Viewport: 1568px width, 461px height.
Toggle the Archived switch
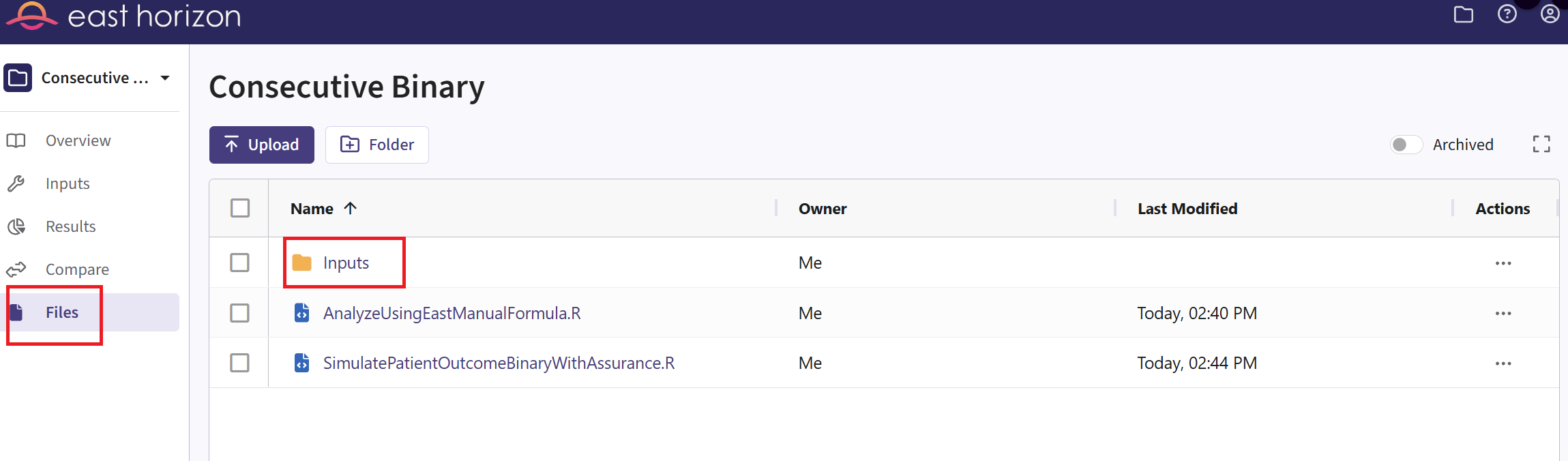pos(1406,145)
